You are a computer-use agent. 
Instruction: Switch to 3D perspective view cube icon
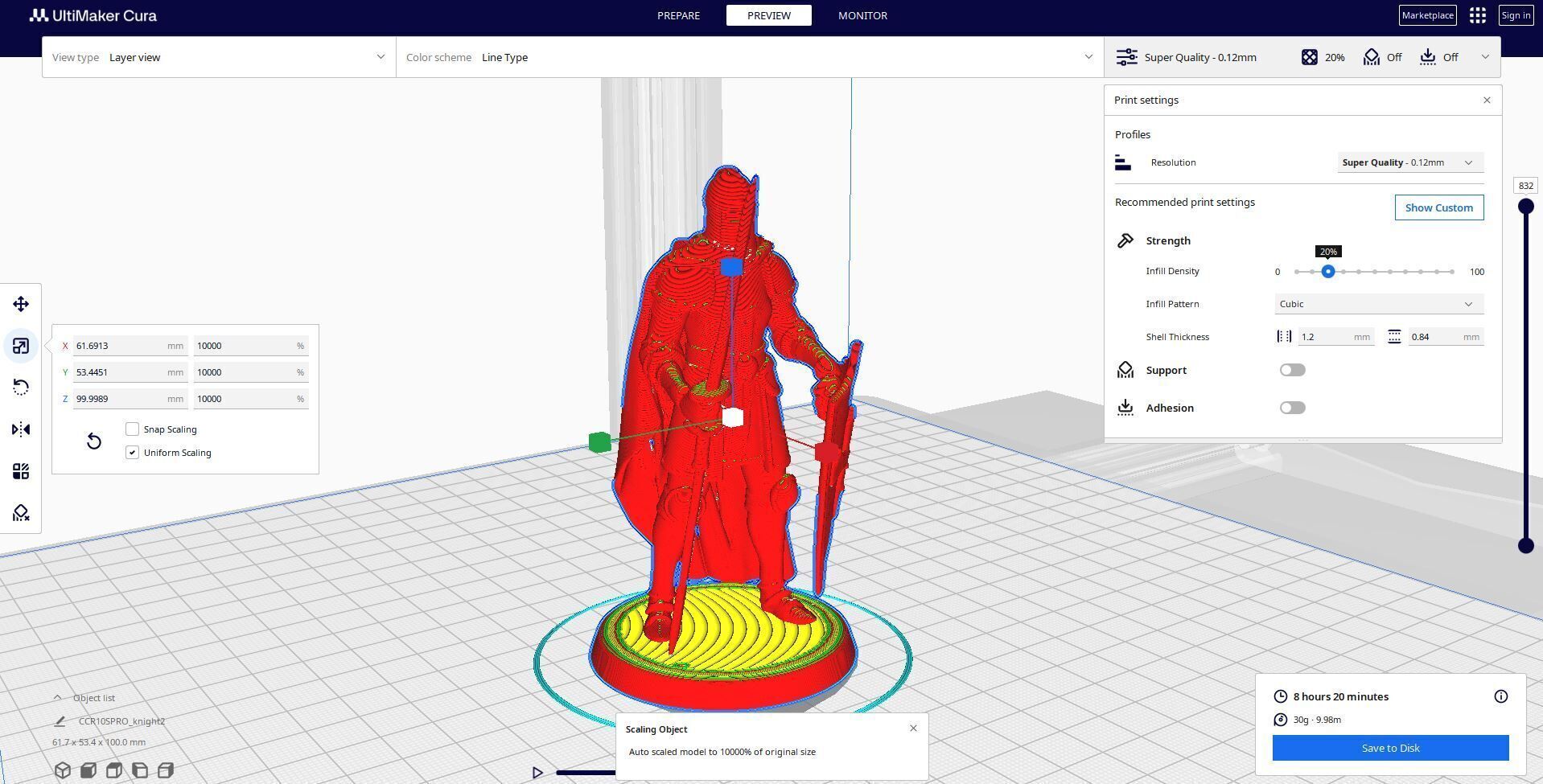coord(63,770)
